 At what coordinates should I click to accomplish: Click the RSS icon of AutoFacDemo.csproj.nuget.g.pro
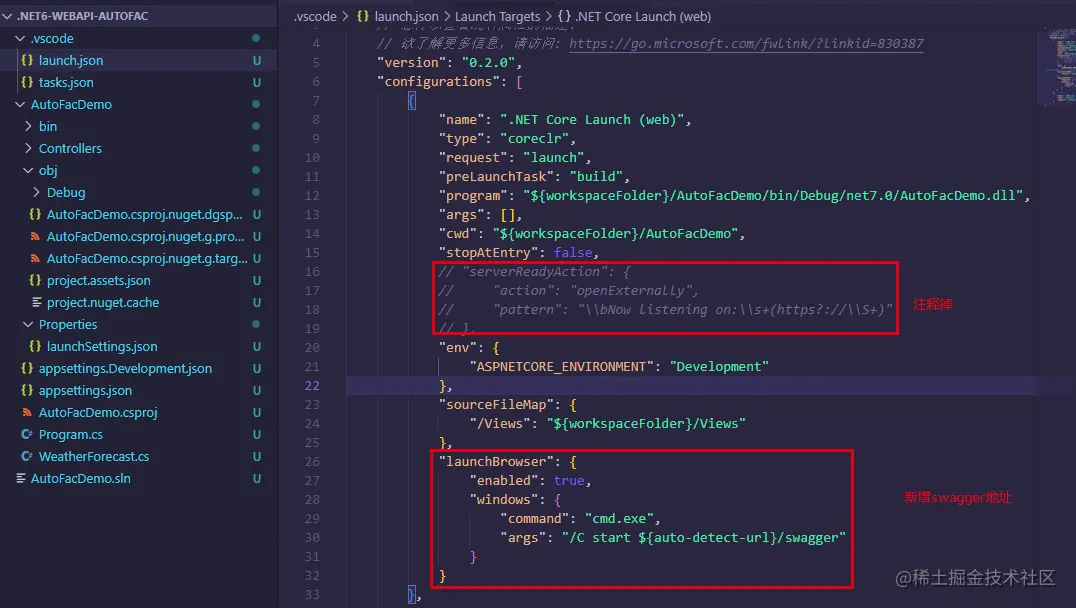[35, 236]
